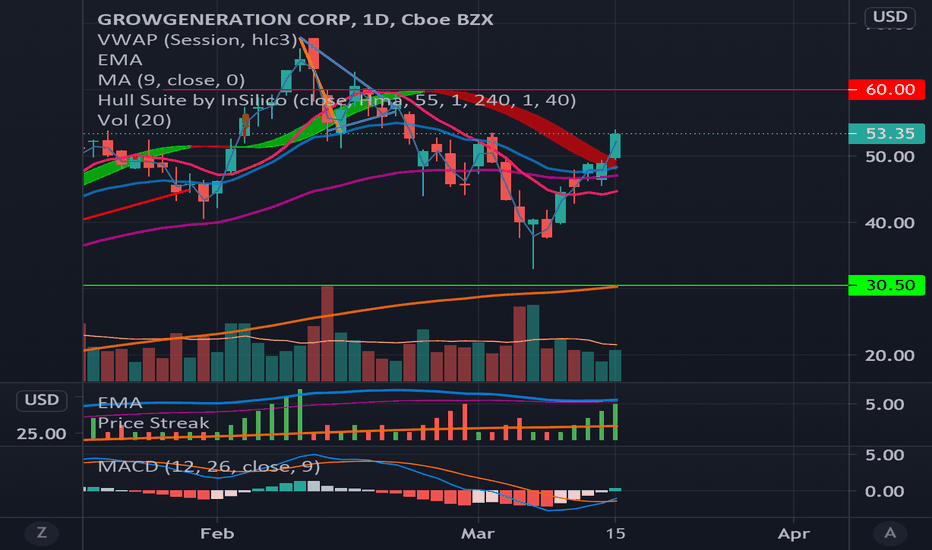The height and width of the screenshot is (550, 932).
Task: Click the Price Streak indicator label
Action: point(153,423)
